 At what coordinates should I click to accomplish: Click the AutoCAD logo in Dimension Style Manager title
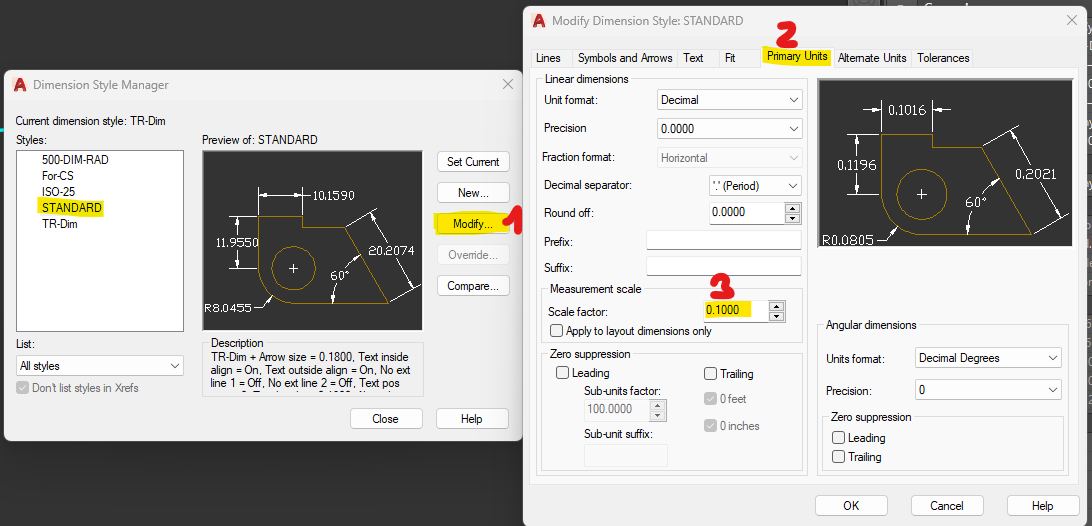20,85
